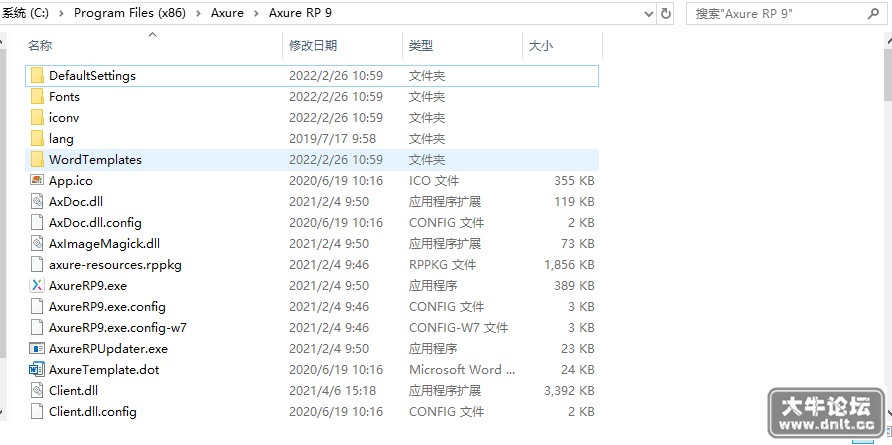Select the DefaultSettings folder name
Screen dimensions: 892x445
click(x=92, y=76)
